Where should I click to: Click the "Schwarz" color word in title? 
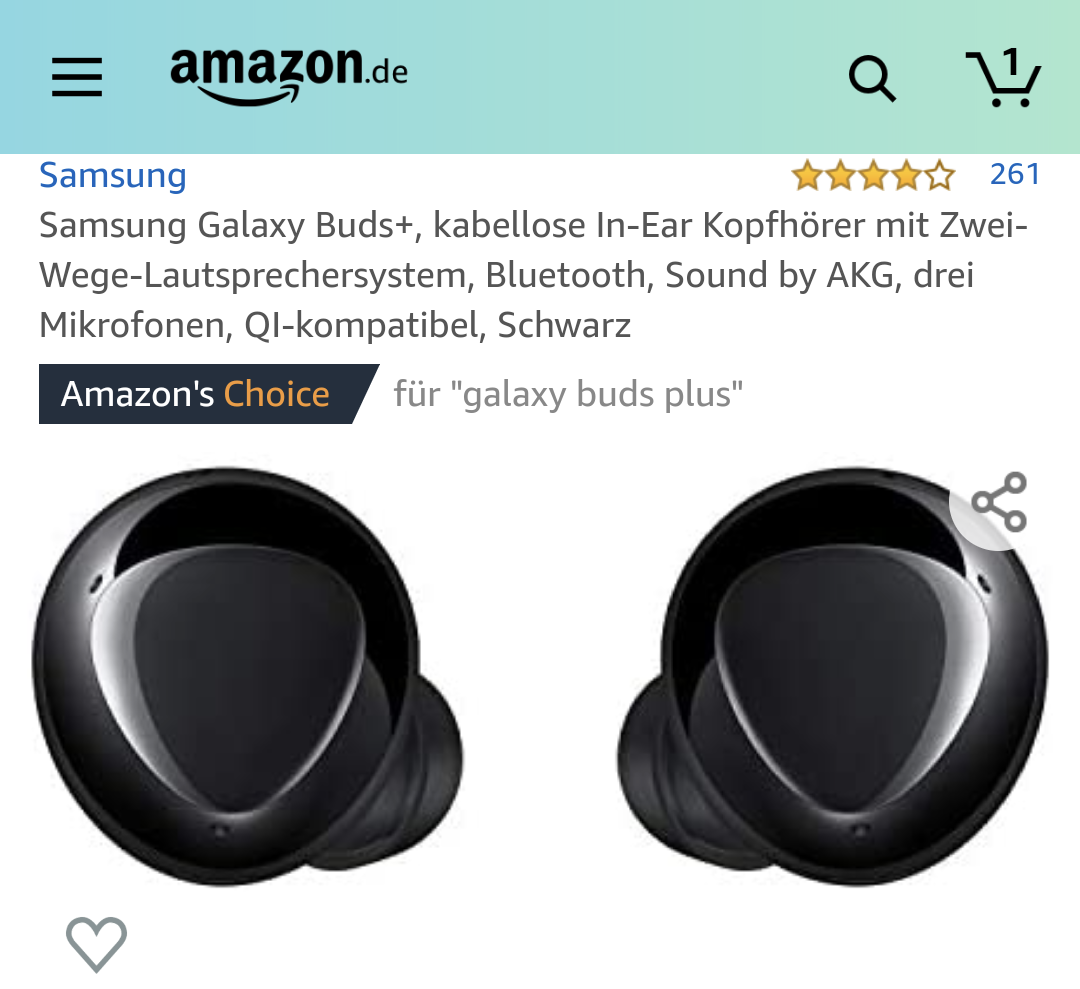click(564, 325)
